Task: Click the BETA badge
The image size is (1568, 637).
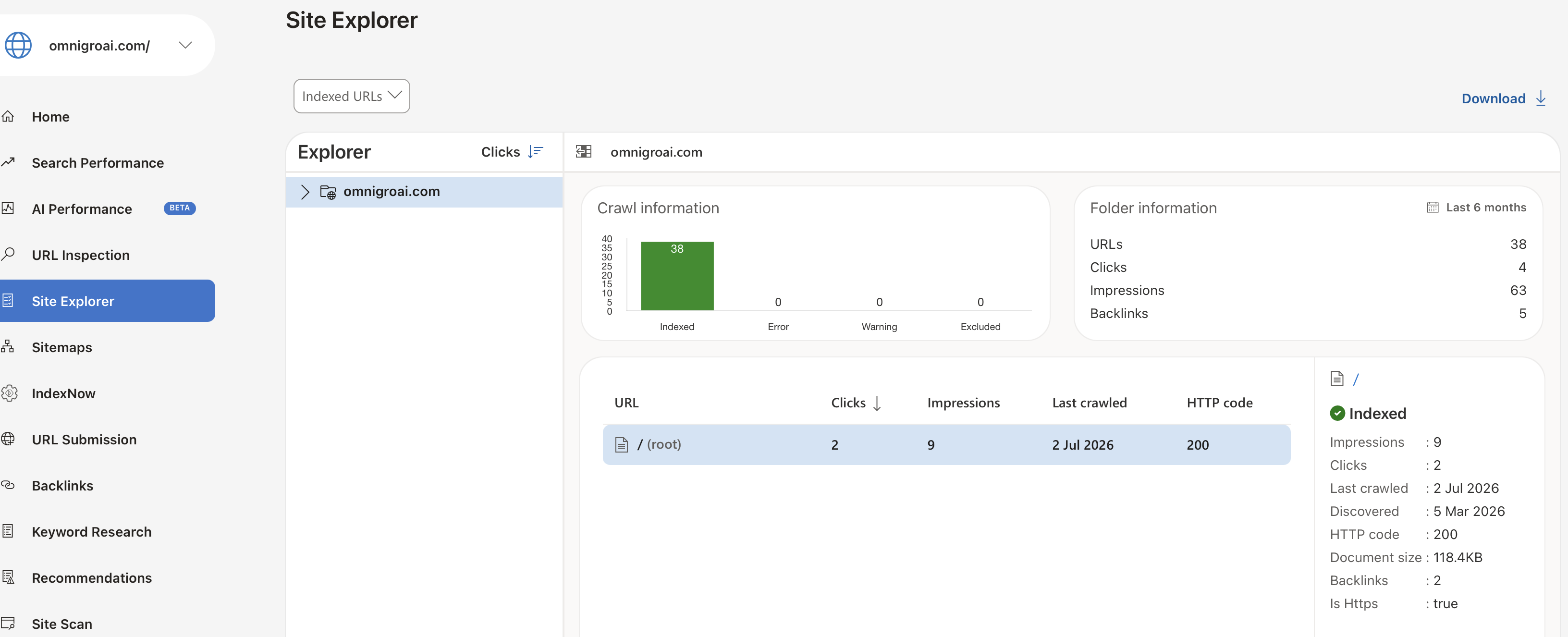Action: (x=180, y=208)
